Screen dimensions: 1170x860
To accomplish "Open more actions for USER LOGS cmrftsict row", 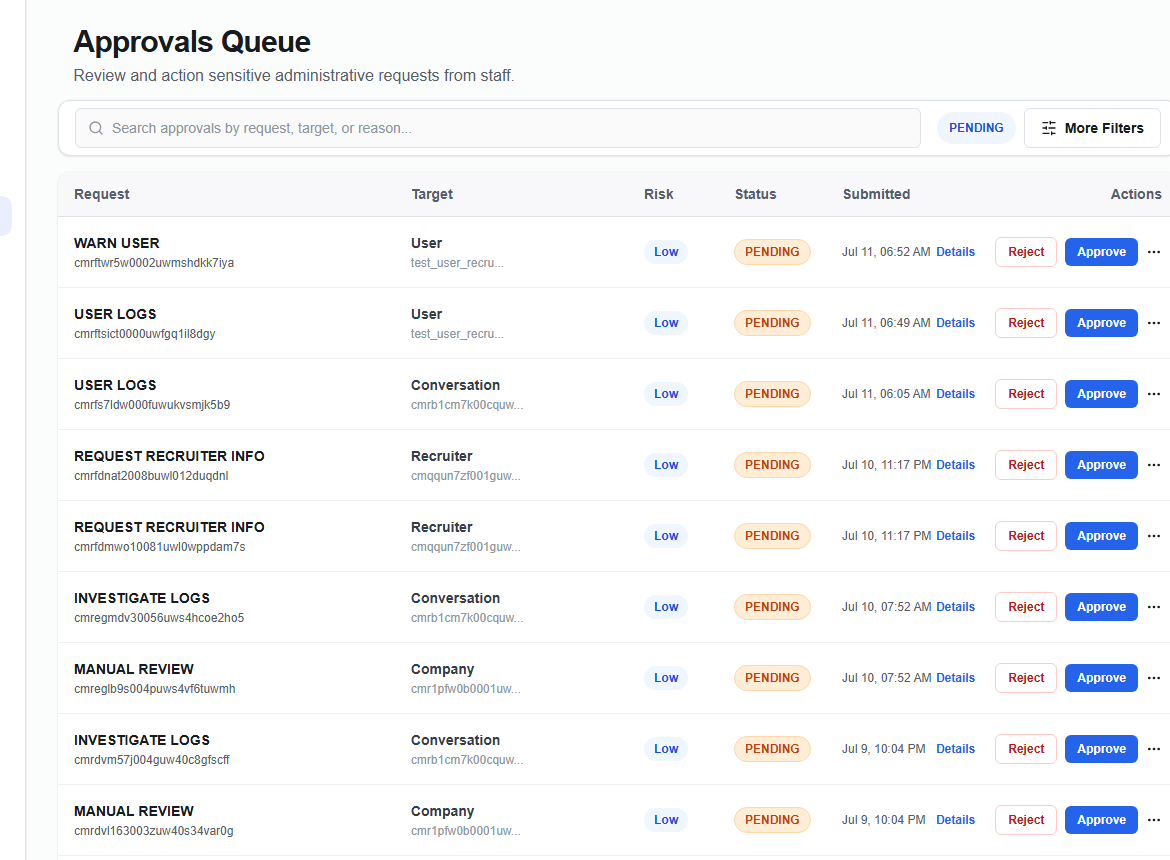I will click(1154, 323).
